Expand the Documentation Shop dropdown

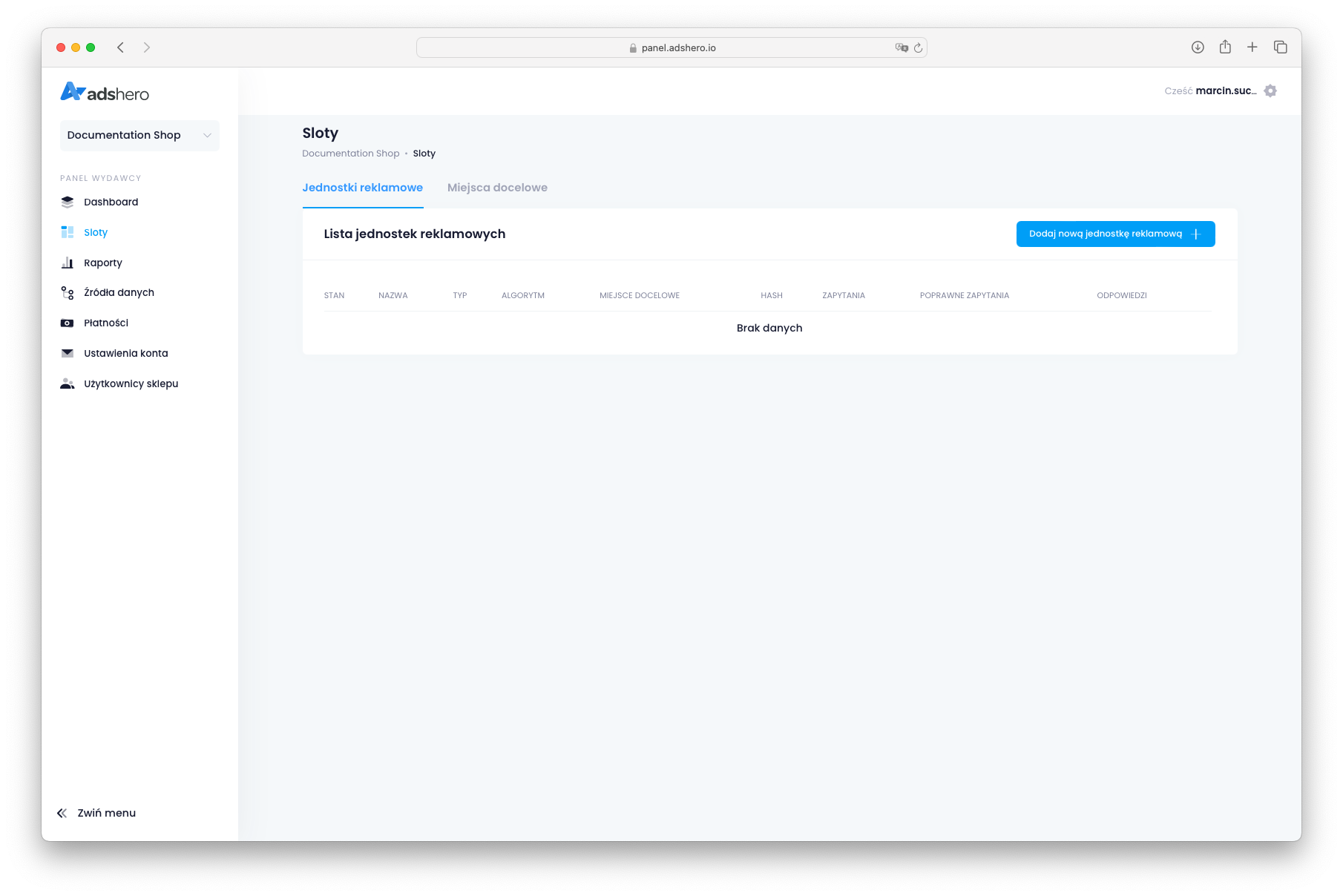pyautogui.click(x=139, y=135)
